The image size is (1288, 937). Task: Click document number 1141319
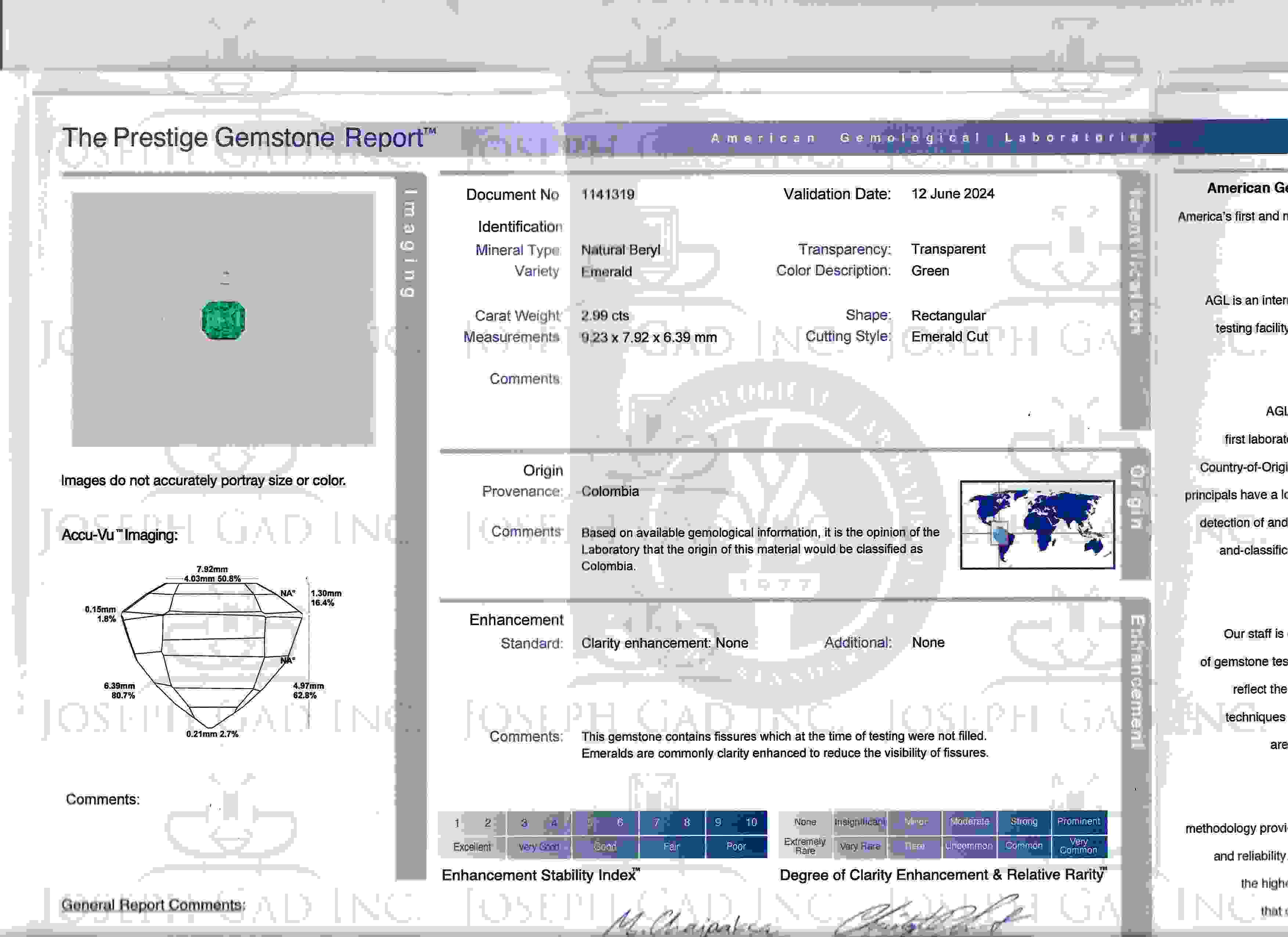click(x=608, y=194)
